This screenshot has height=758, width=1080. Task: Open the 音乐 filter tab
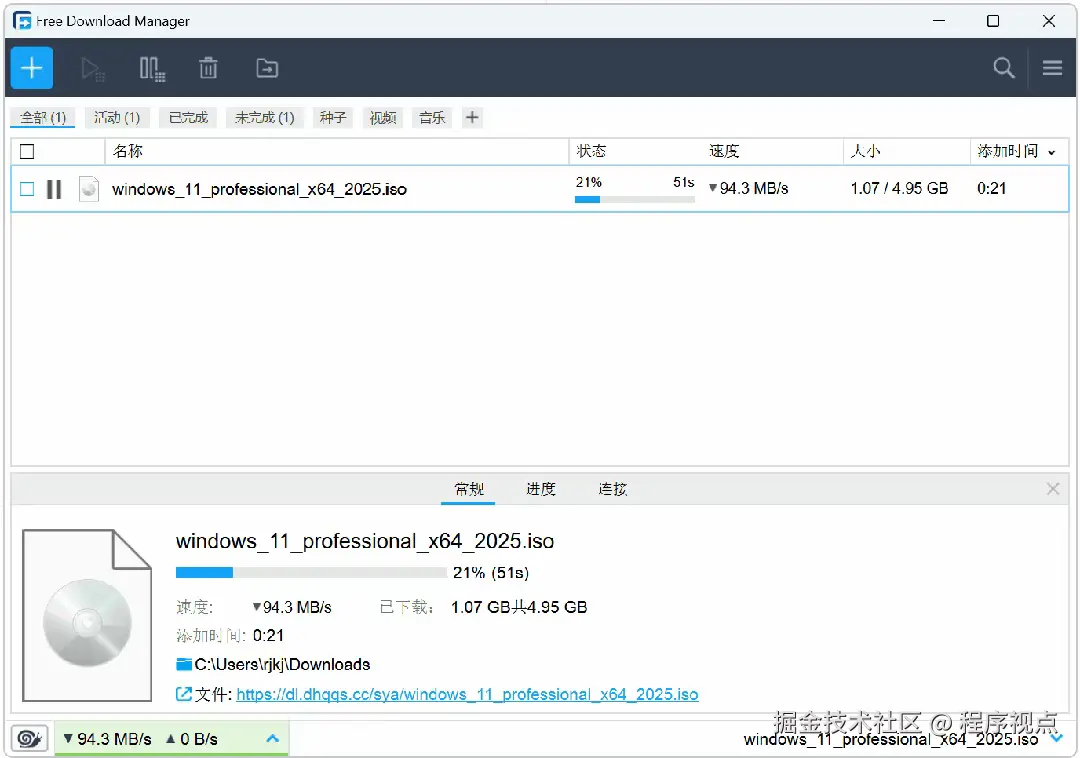pyautogui.click(x=432, y=118)
